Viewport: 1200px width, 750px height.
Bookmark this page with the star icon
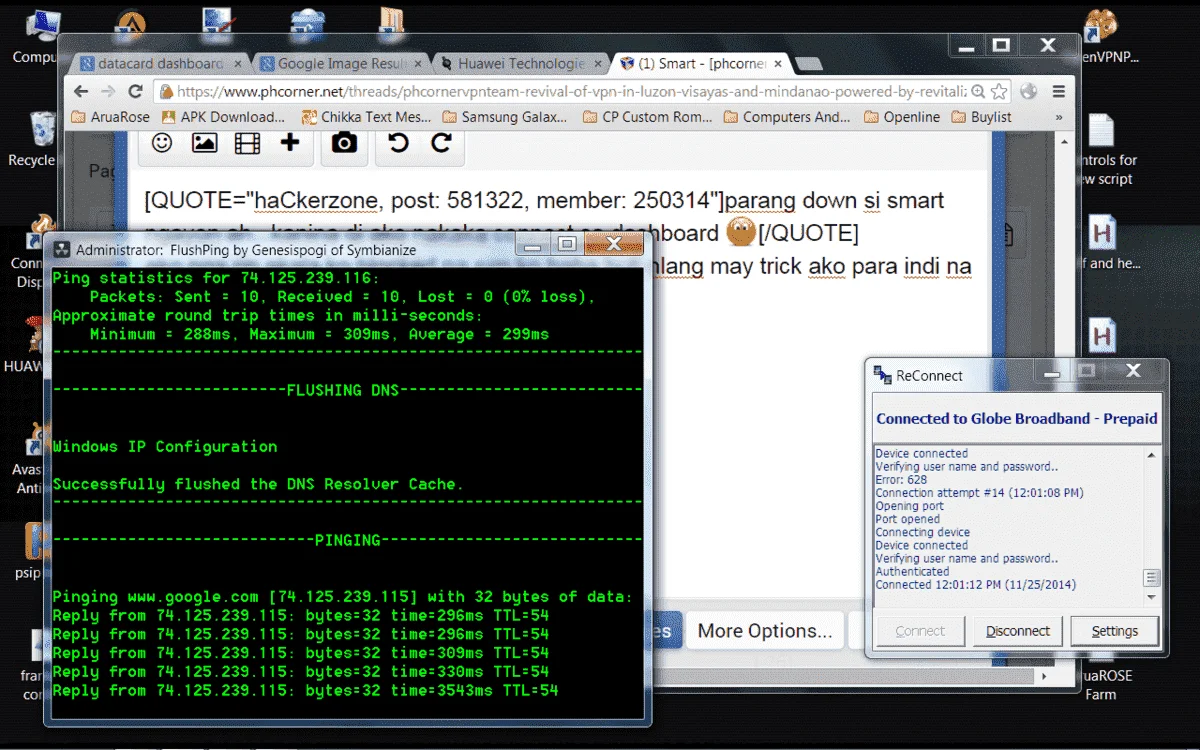998,91
